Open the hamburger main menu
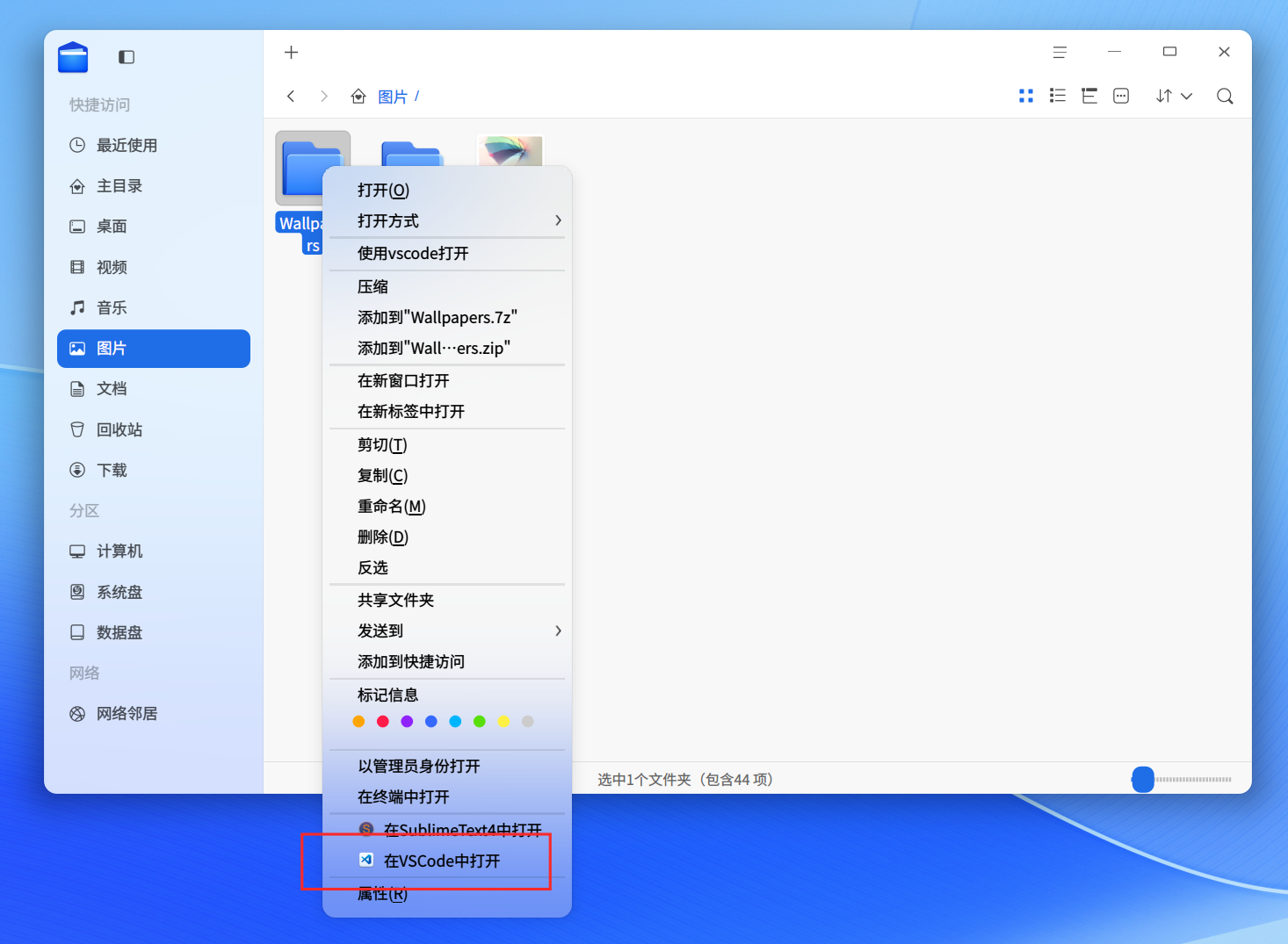The width and height of the screenshot is (1288, 944). pos(1060,53)
